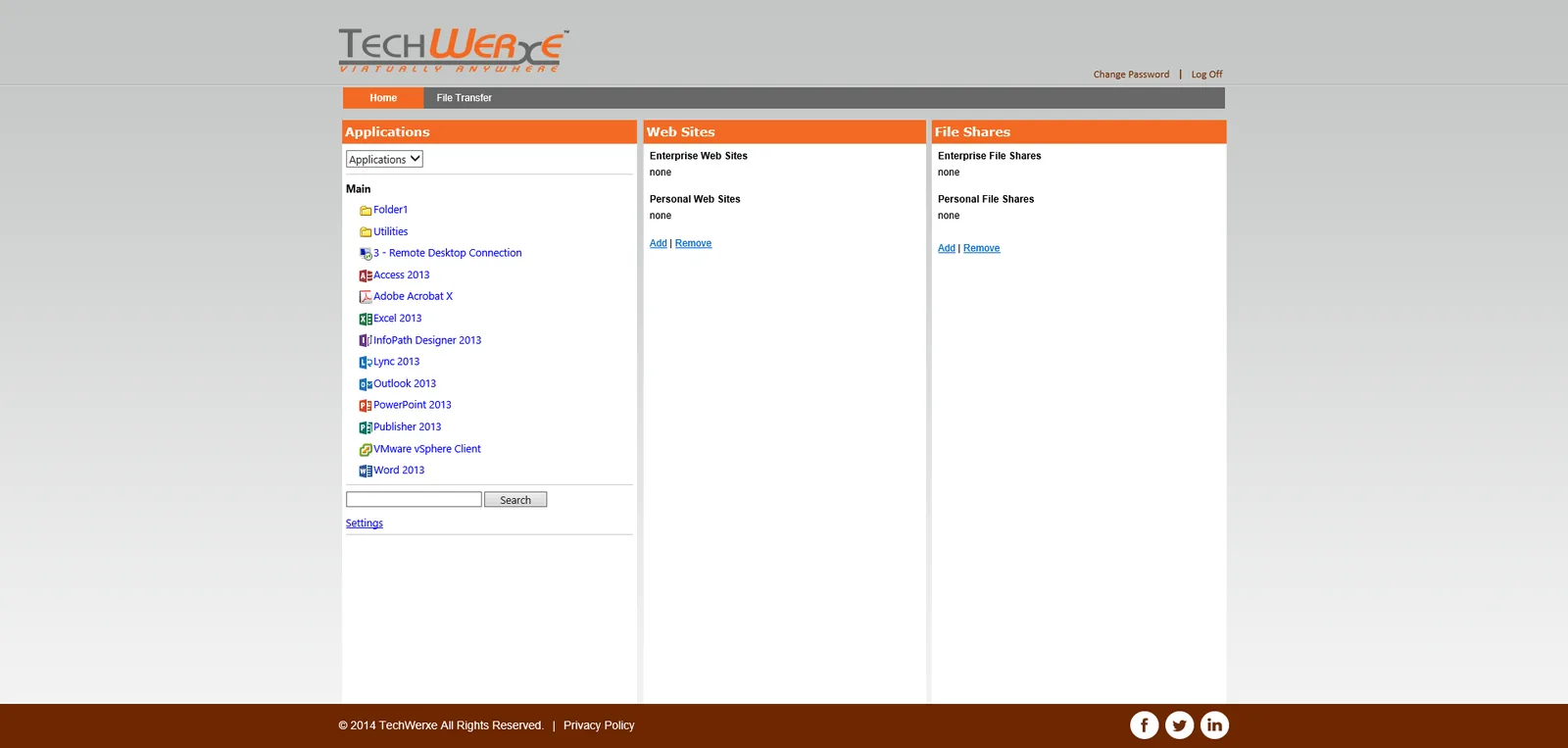Click the Search button

click(515, 500)
